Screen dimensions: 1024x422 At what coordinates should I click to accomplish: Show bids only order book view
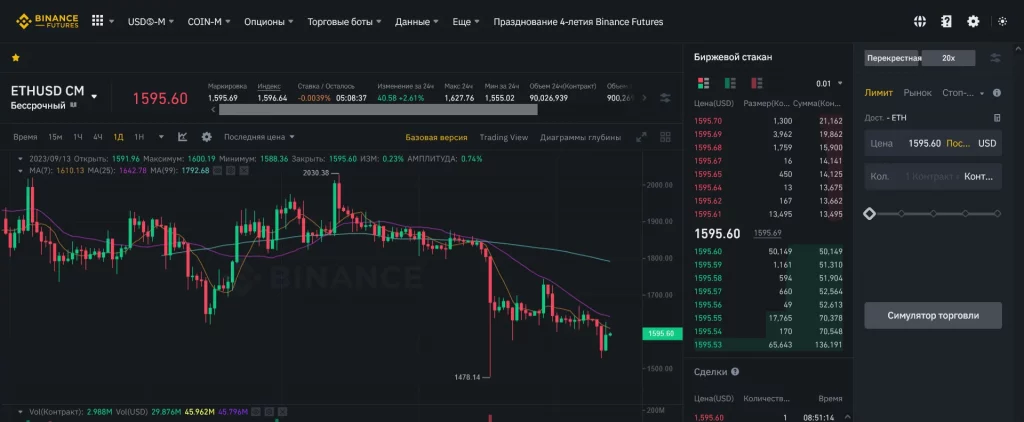(x=730, y=83)
